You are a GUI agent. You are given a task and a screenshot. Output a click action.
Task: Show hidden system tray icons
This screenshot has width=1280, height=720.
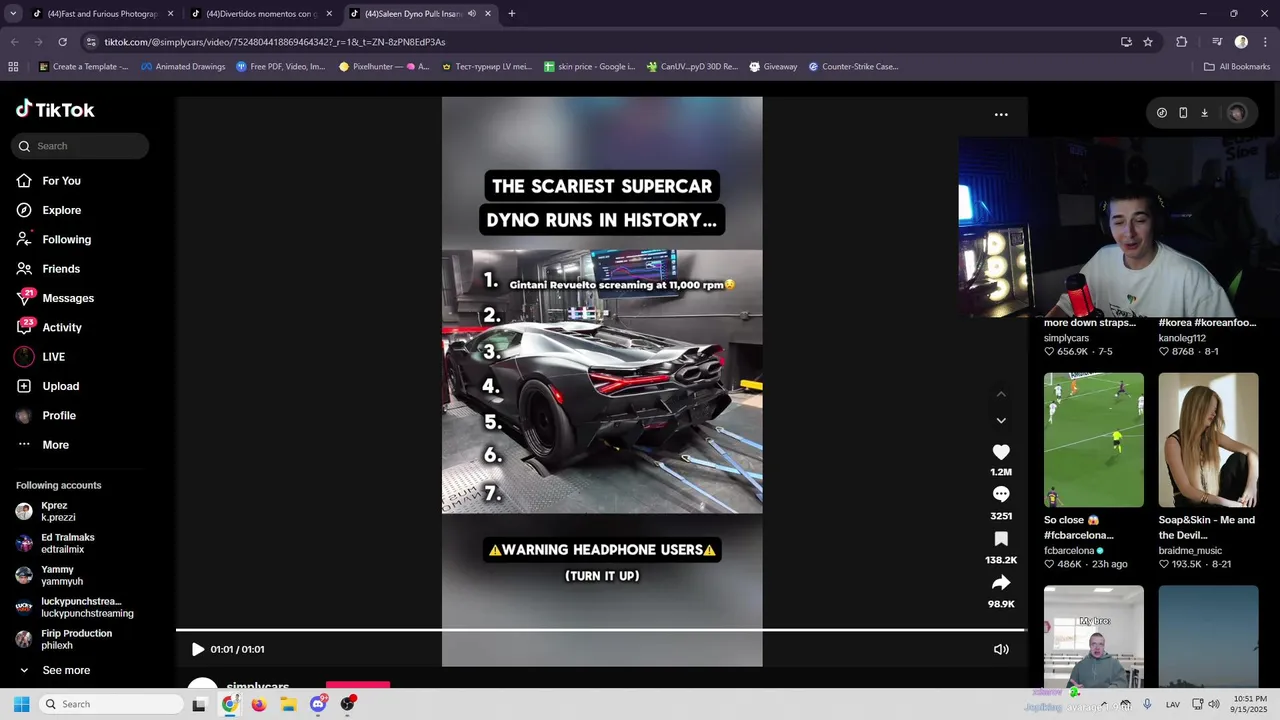coord(1104,704)
